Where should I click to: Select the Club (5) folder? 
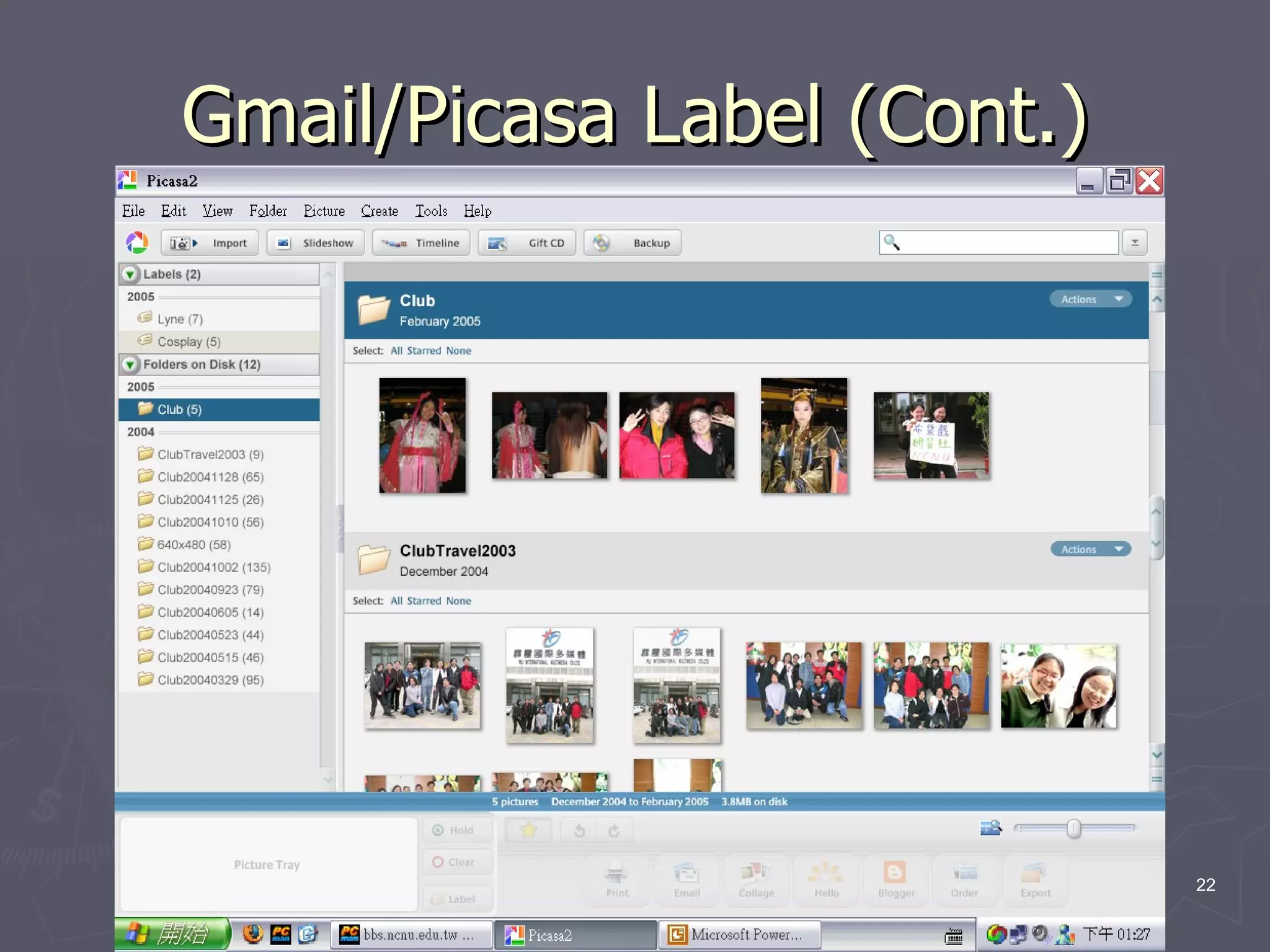click(219, 410)
